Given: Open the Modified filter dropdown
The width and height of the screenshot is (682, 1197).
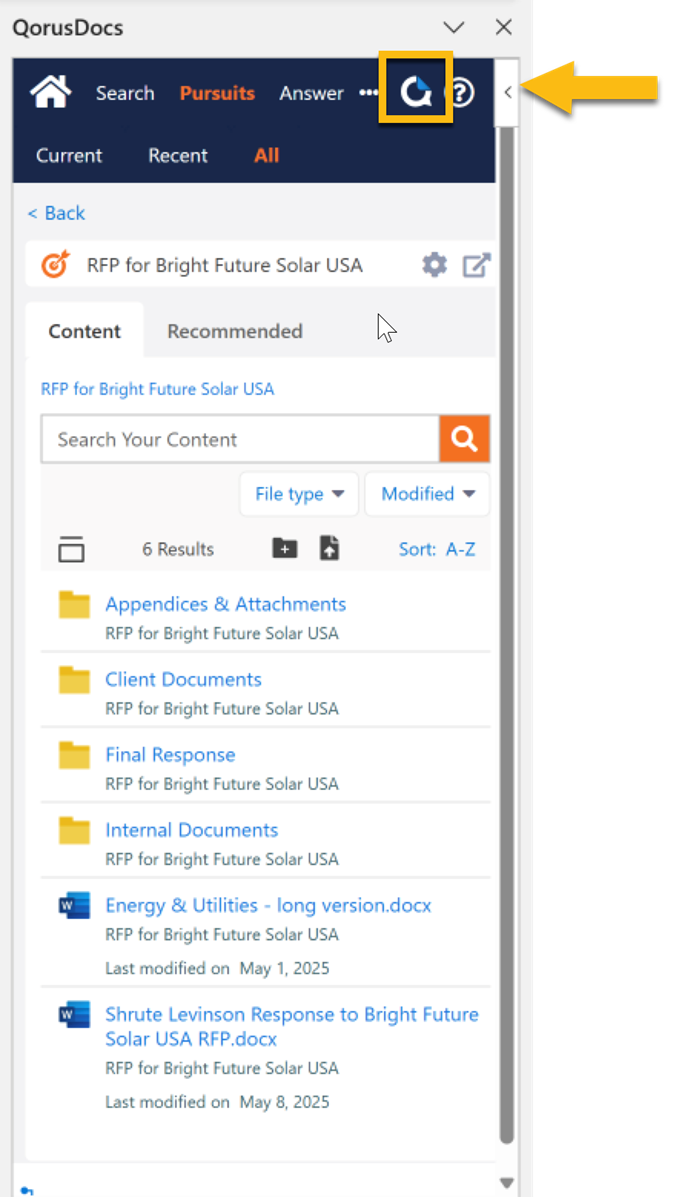Looking at the screenshot, I should coord(427,494).
